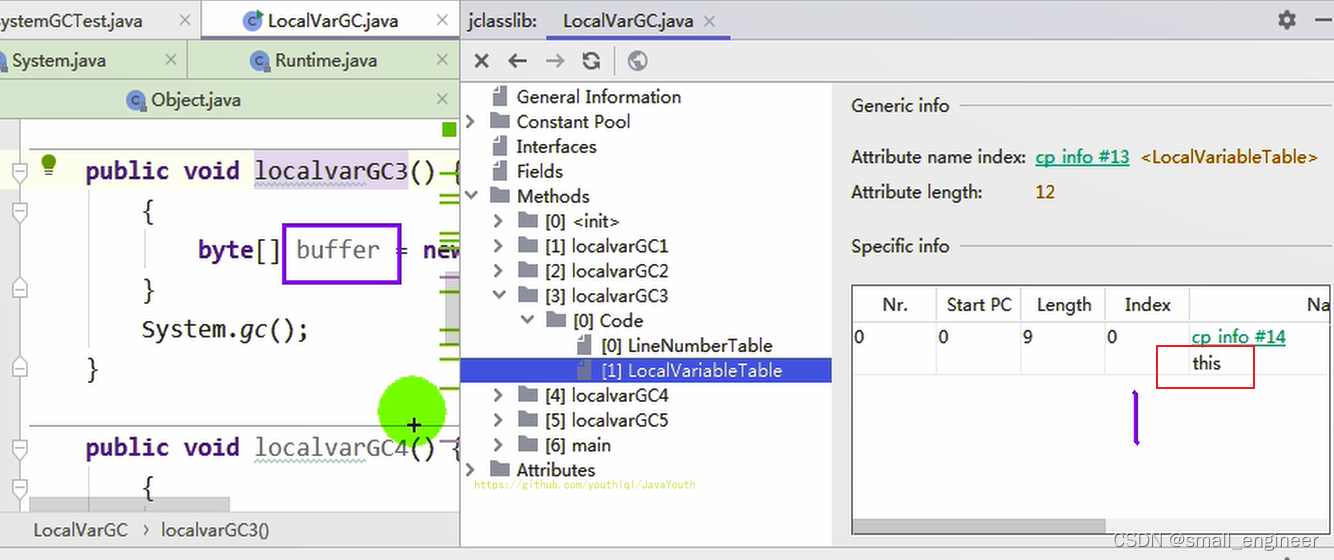The height and width of the screenshot is (560, 1334).
Task: Click the Start PC column header
Action: pos(979,305)
